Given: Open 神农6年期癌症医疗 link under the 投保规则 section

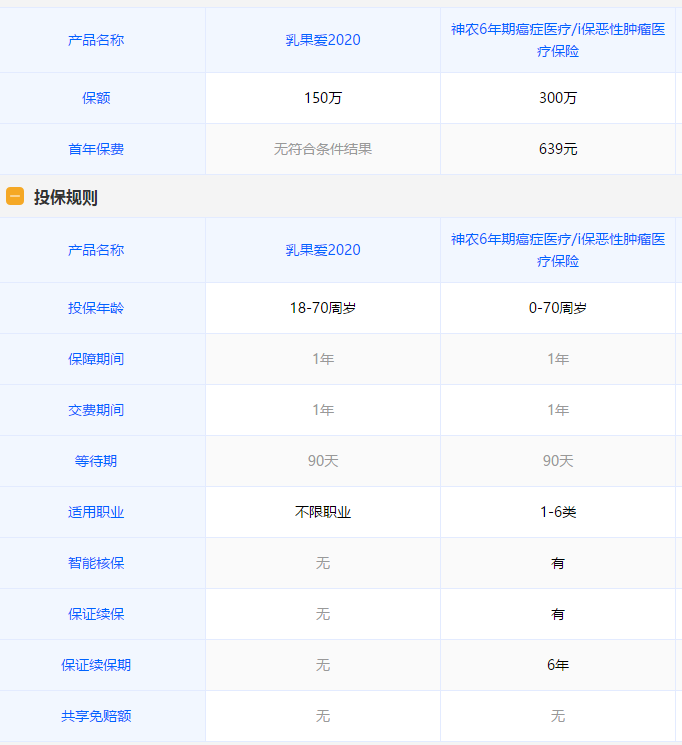Looking at the screenshot, I should point(558,250).
